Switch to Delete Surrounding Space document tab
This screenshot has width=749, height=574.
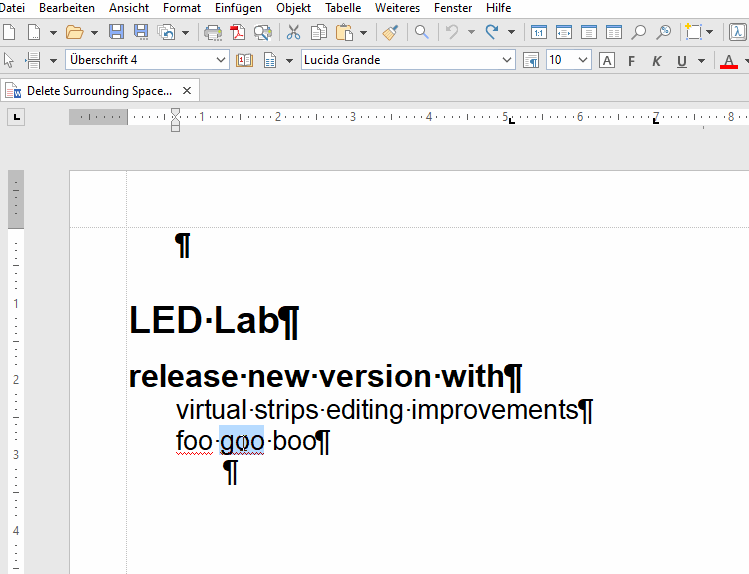tap(99, 91)
